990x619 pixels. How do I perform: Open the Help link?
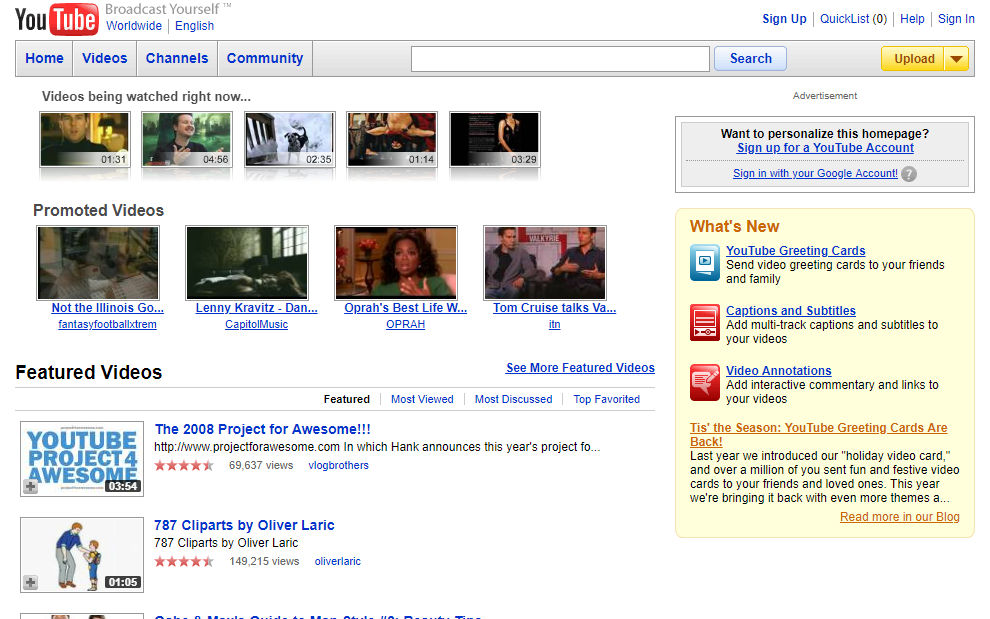click(x=912, y=19)
